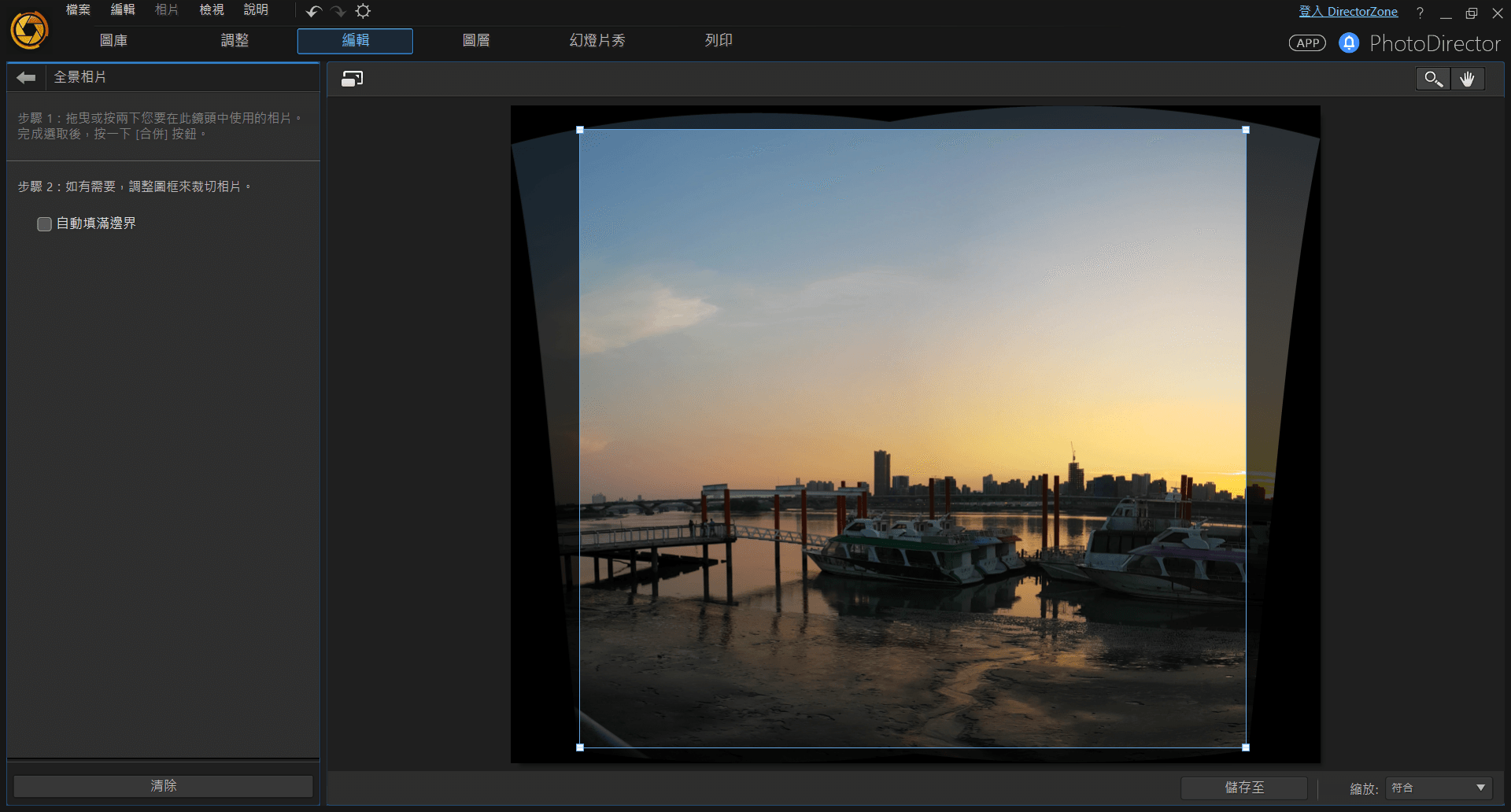Redo the last action
Viewport: 1511px width, 812px height.
point(338,11)
